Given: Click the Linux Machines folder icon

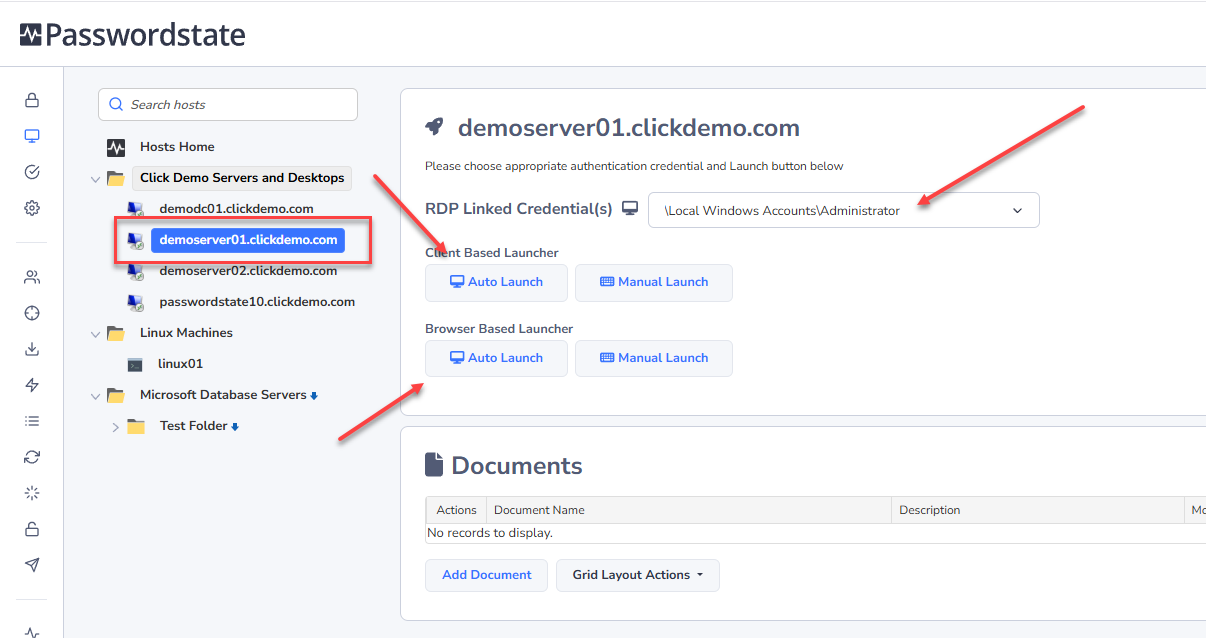Looking at the screenshot, I should [116, 333].
